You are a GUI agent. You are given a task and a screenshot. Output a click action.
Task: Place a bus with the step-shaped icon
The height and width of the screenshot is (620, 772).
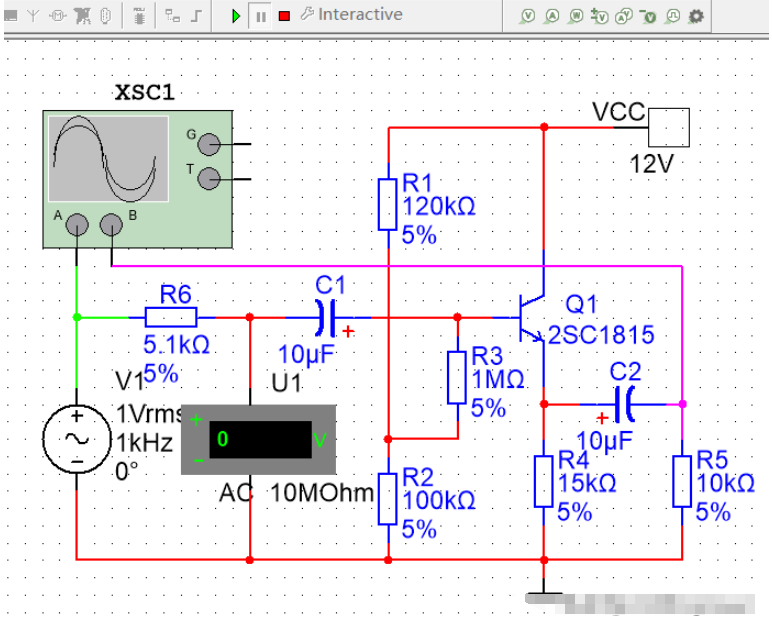[x=196, y=16]
